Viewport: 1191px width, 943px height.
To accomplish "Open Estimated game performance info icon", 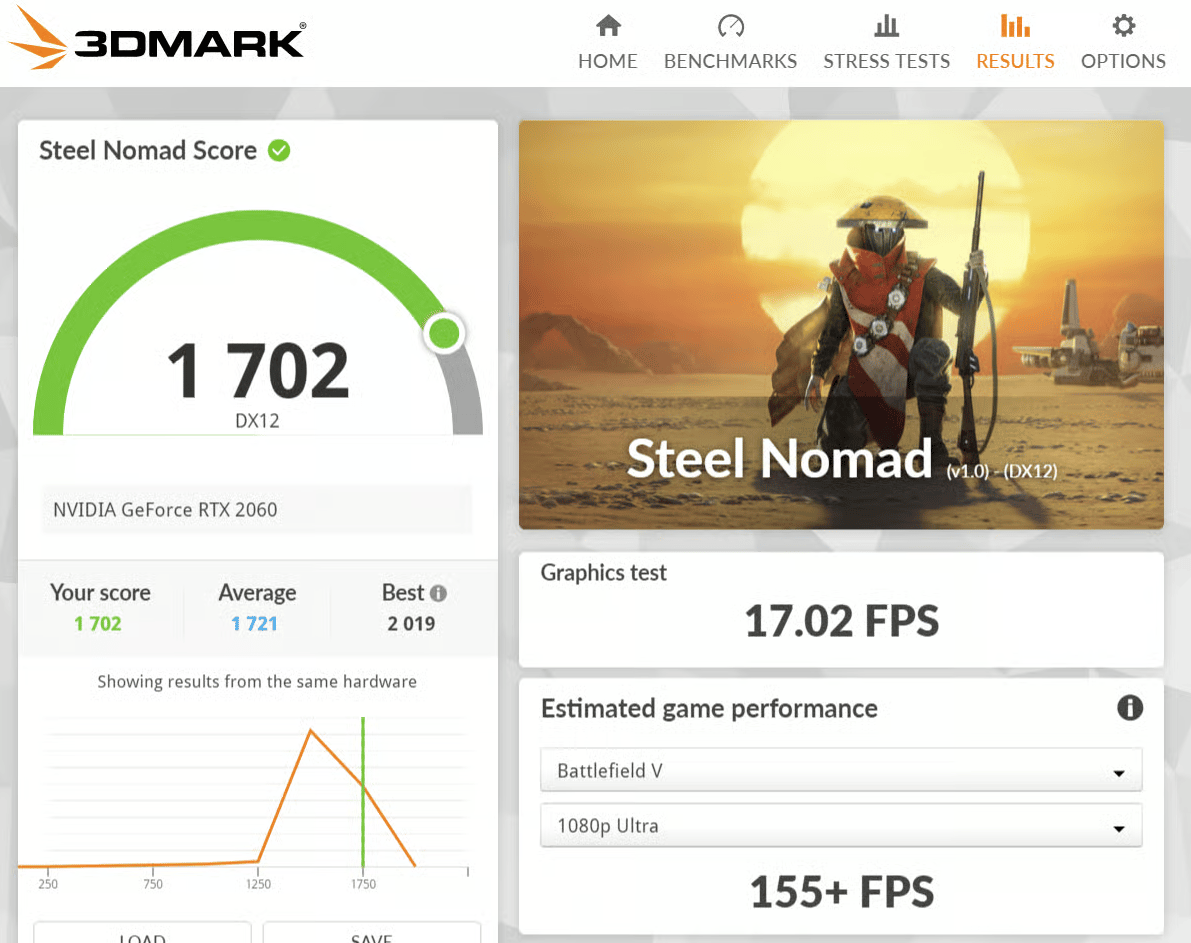I will pyautogui.click(x=1129, y=707).
